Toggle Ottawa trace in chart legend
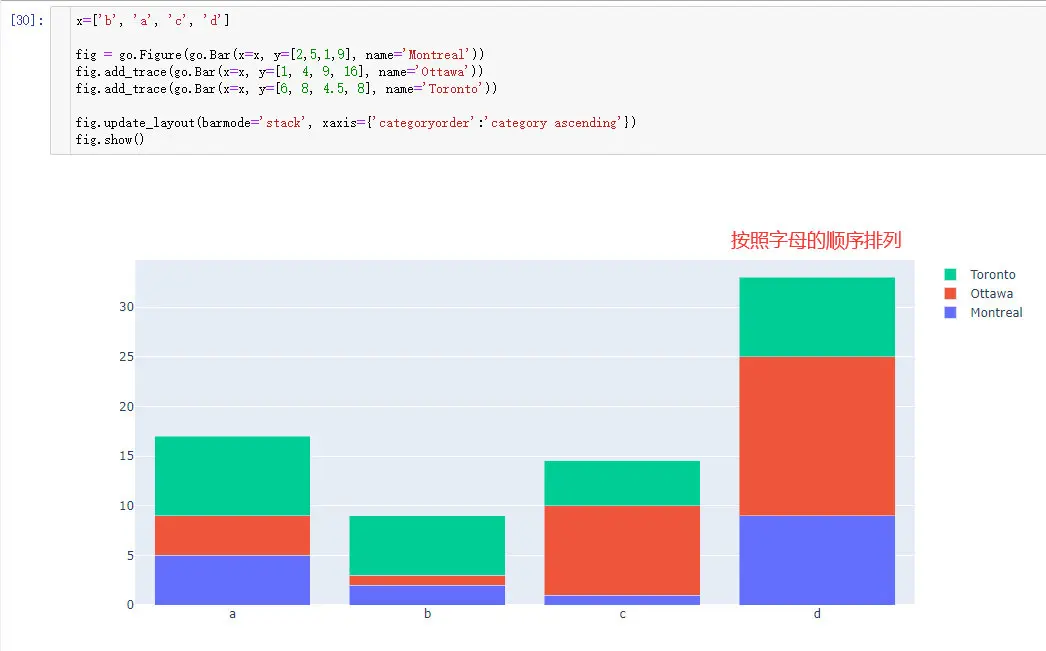 tap(979, 293)
